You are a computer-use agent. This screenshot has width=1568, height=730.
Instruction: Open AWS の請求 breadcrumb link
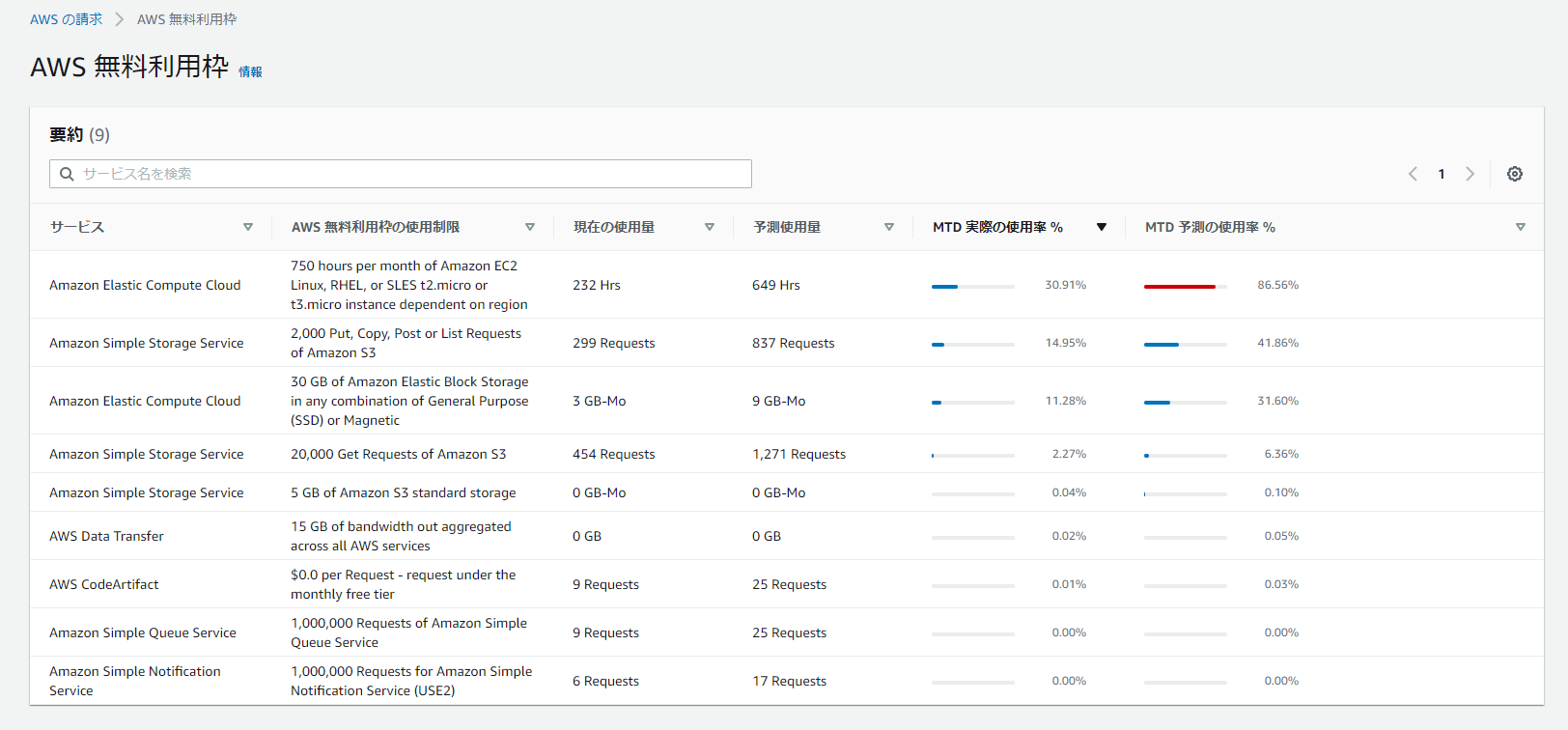tap(66, 19)
